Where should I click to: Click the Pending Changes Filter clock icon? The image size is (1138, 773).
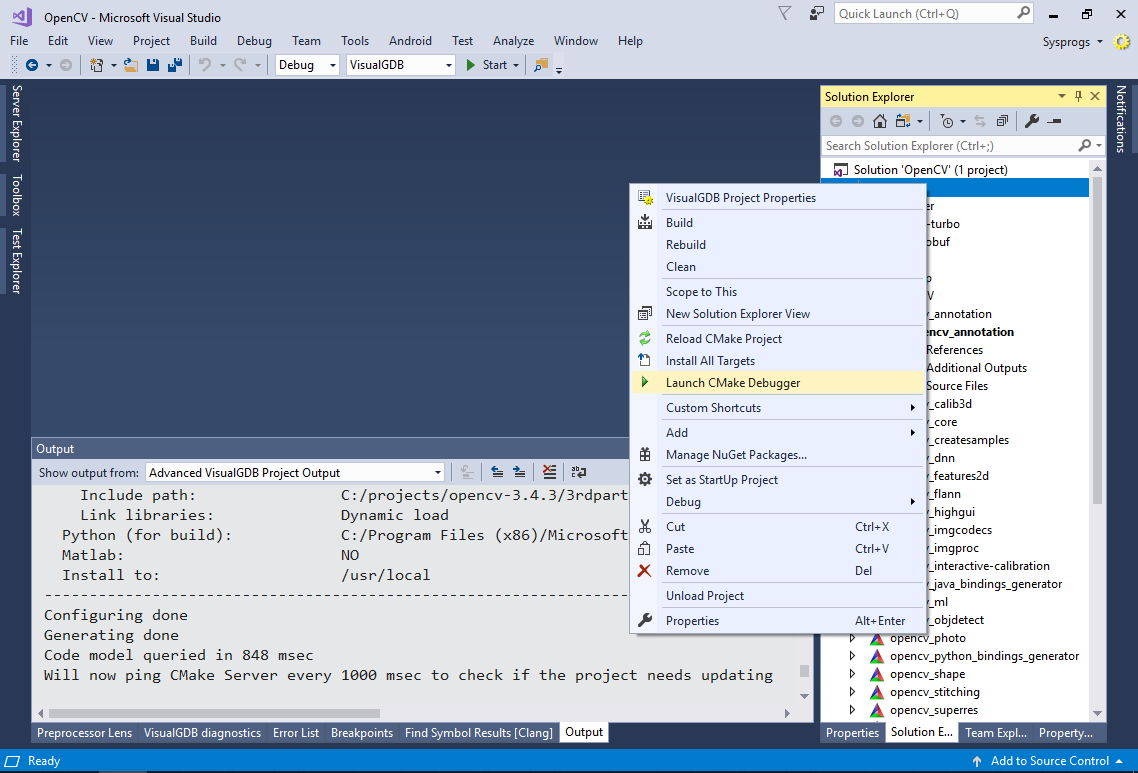coord(946,121)
